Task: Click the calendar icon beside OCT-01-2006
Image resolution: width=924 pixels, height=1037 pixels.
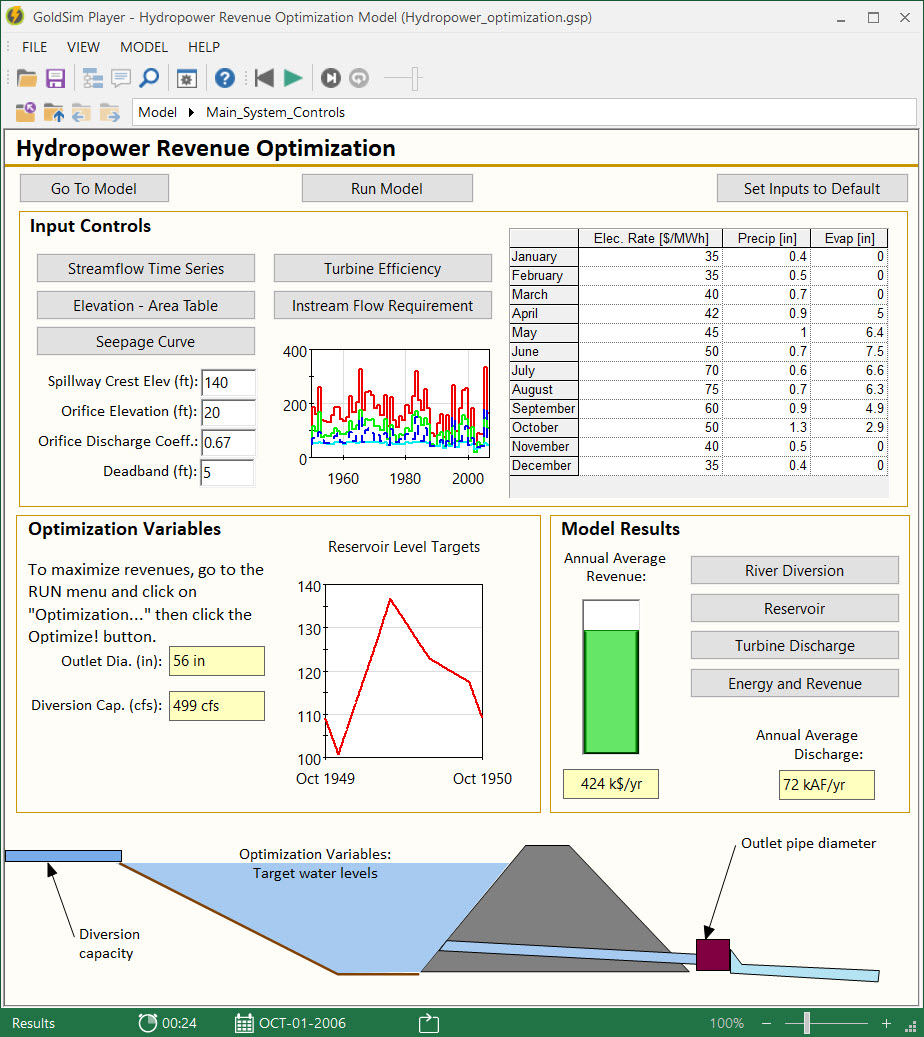Action: pyautogui.click(x=244, y=1023)
